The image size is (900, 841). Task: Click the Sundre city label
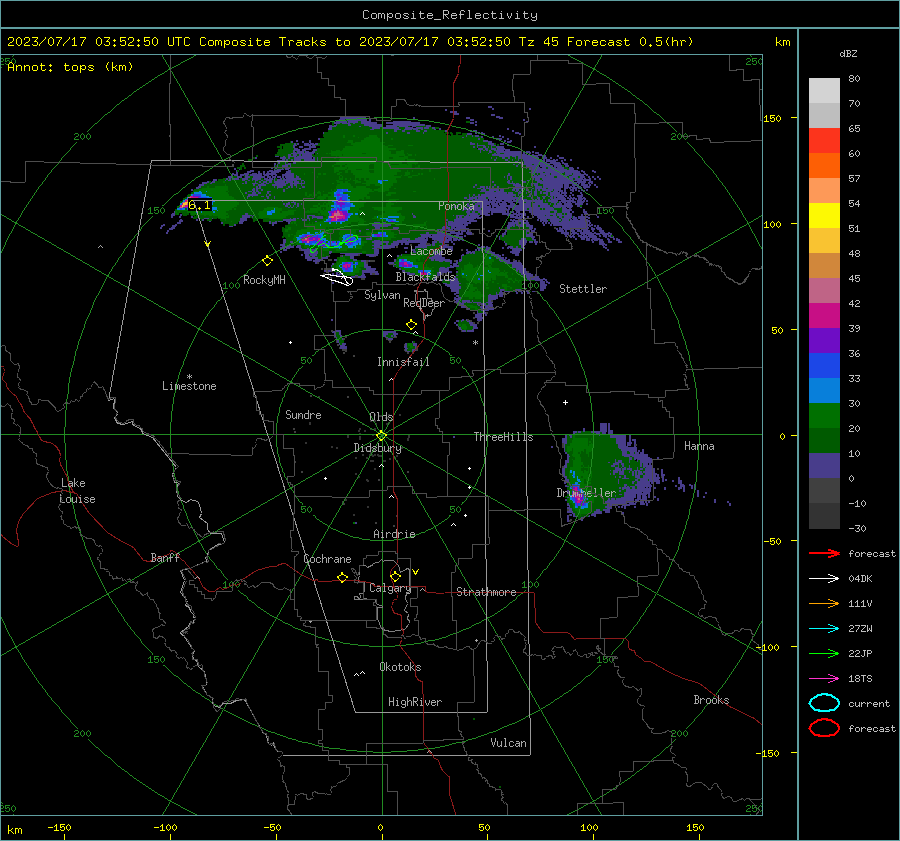point(303,414)
